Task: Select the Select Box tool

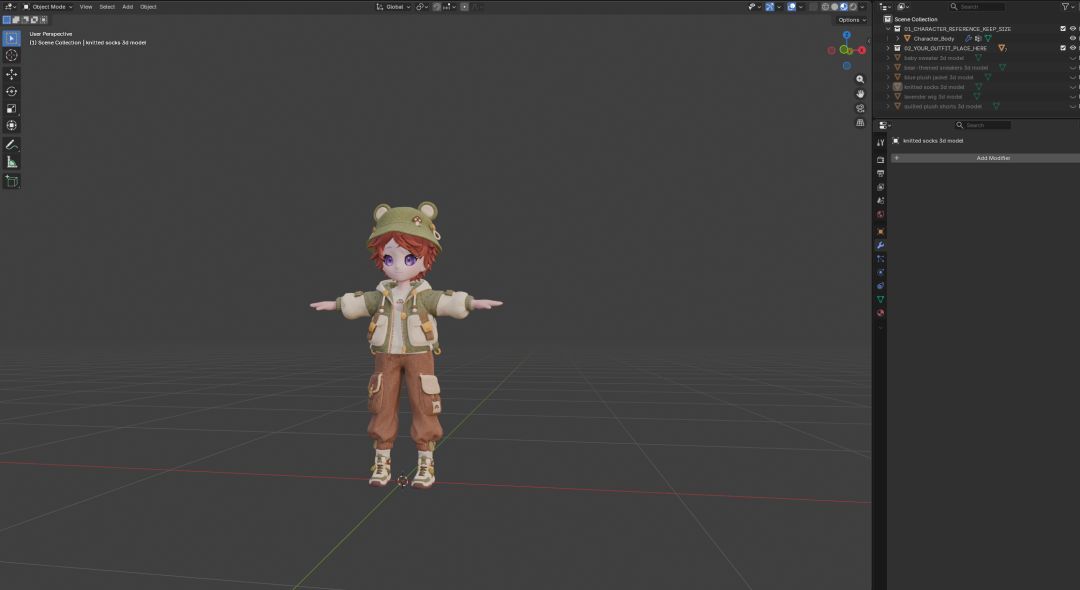Action: click(12, 39)
